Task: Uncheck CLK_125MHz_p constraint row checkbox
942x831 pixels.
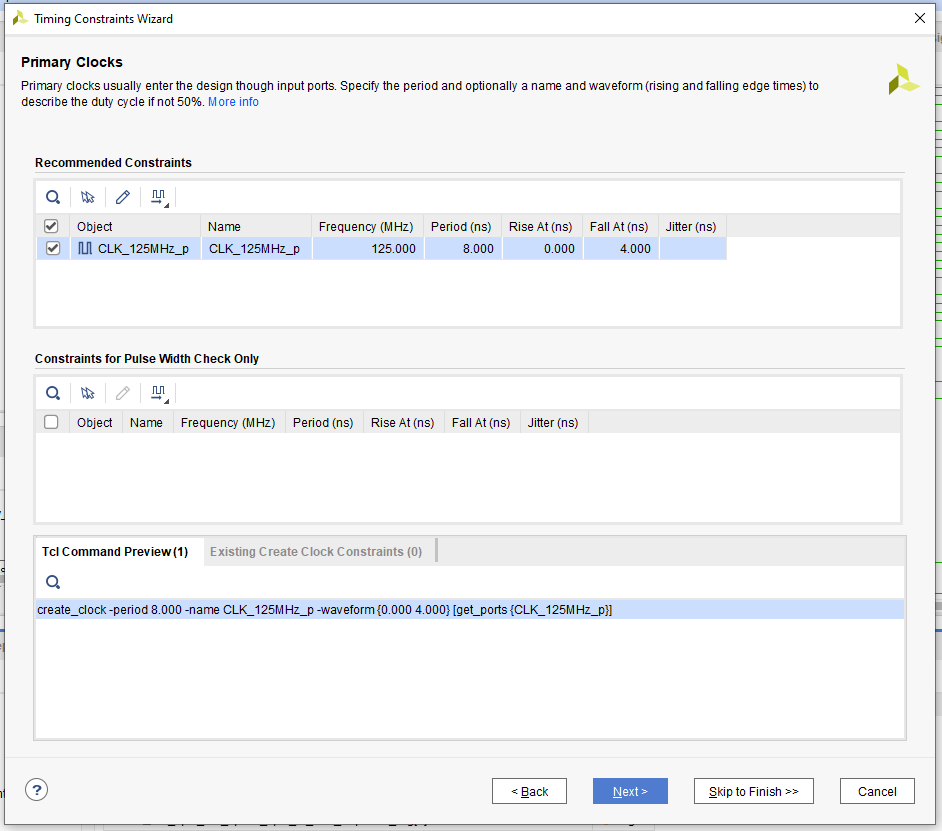Action: 53,248
